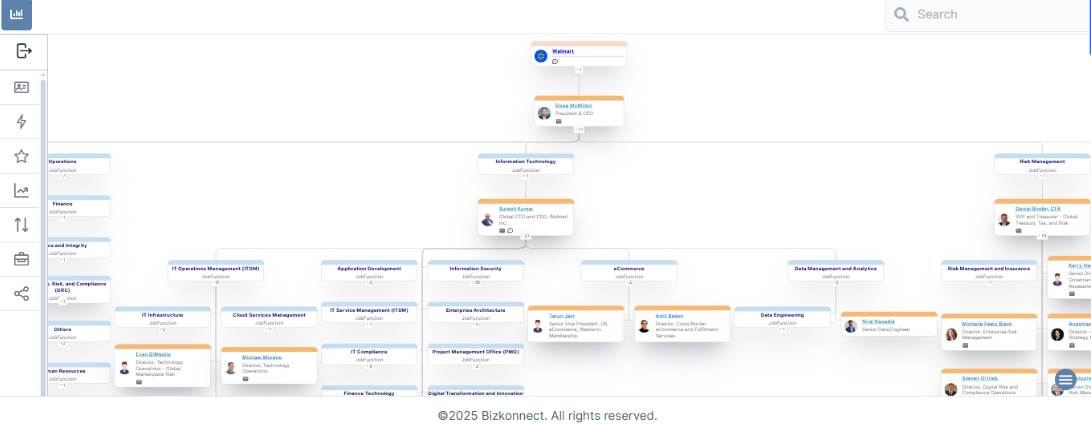The height and width of the screenshot is (425, 1091).
Task: Open the Walmart company link
Action: tap(563, 51)
